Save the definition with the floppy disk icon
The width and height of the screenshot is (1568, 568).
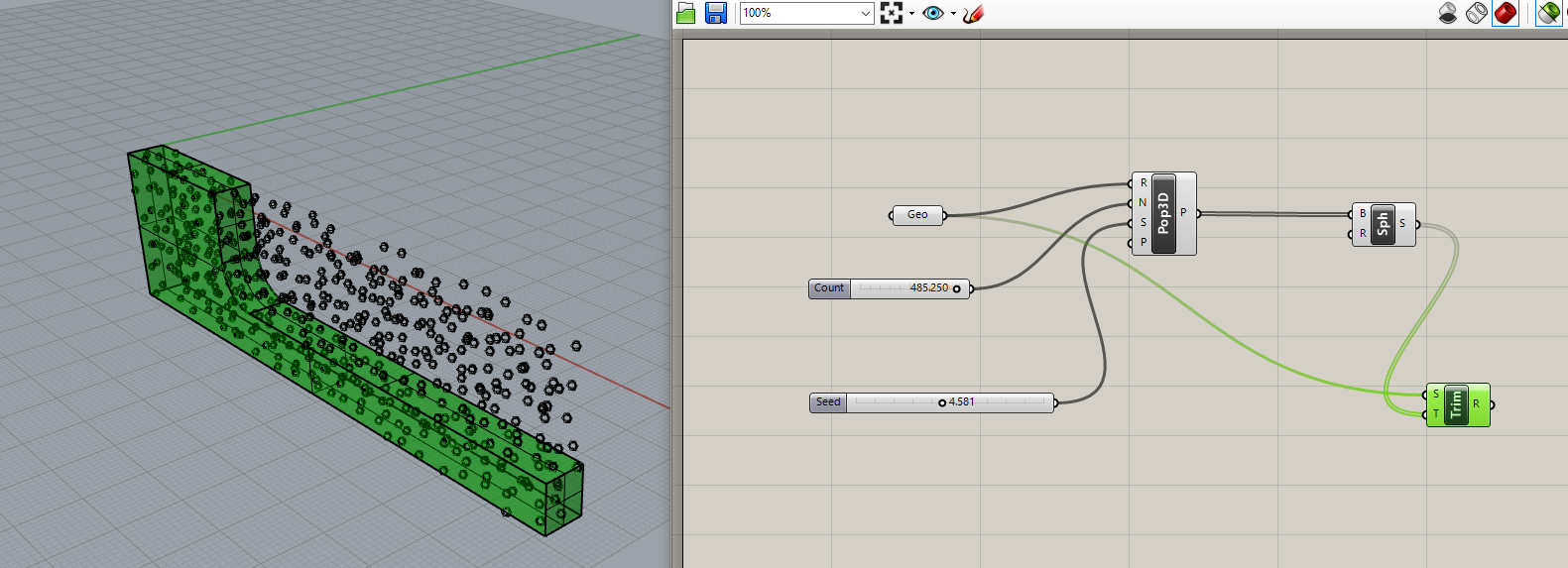[716, 13]
